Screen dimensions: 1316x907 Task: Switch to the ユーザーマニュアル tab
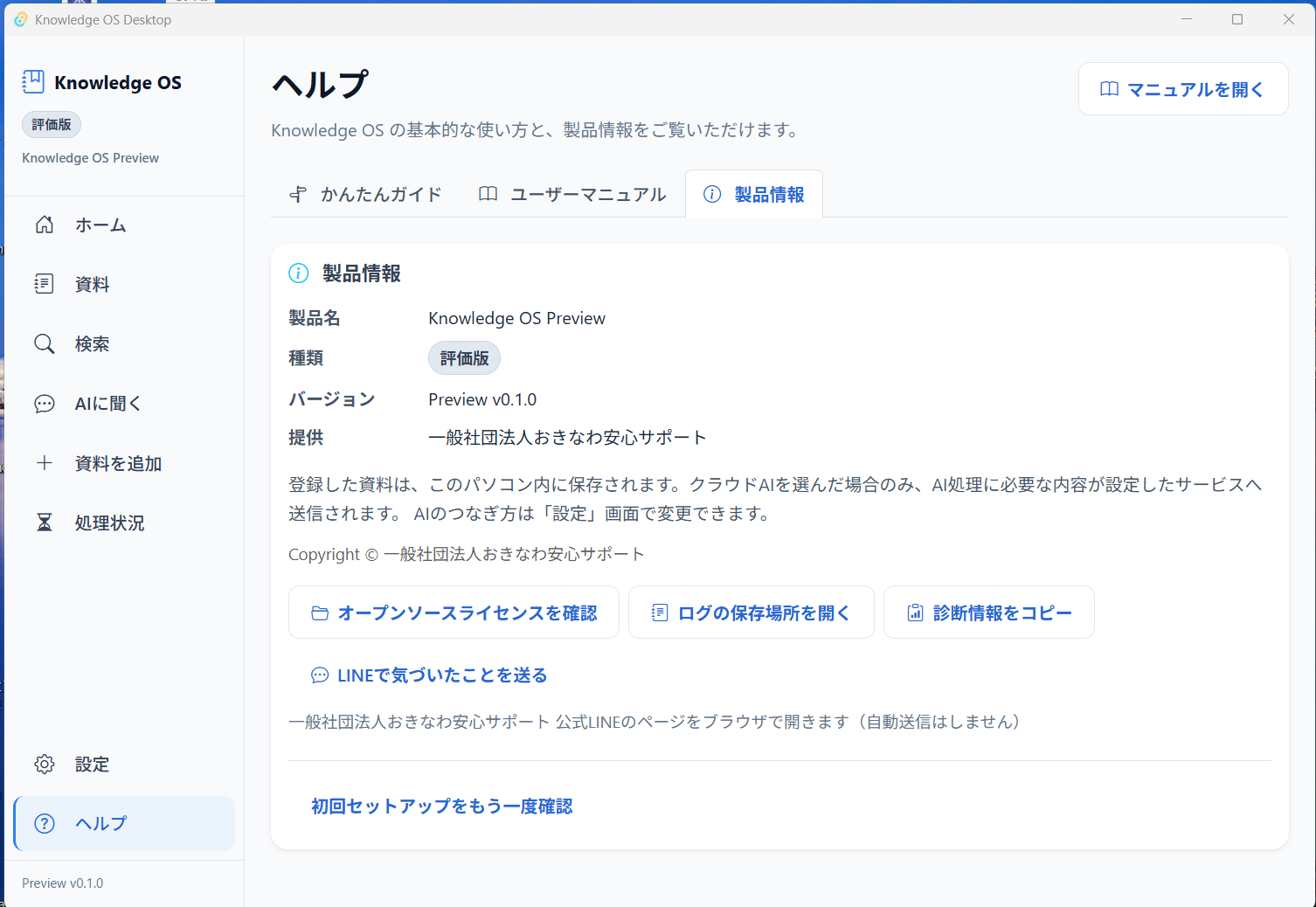[572, 194]
